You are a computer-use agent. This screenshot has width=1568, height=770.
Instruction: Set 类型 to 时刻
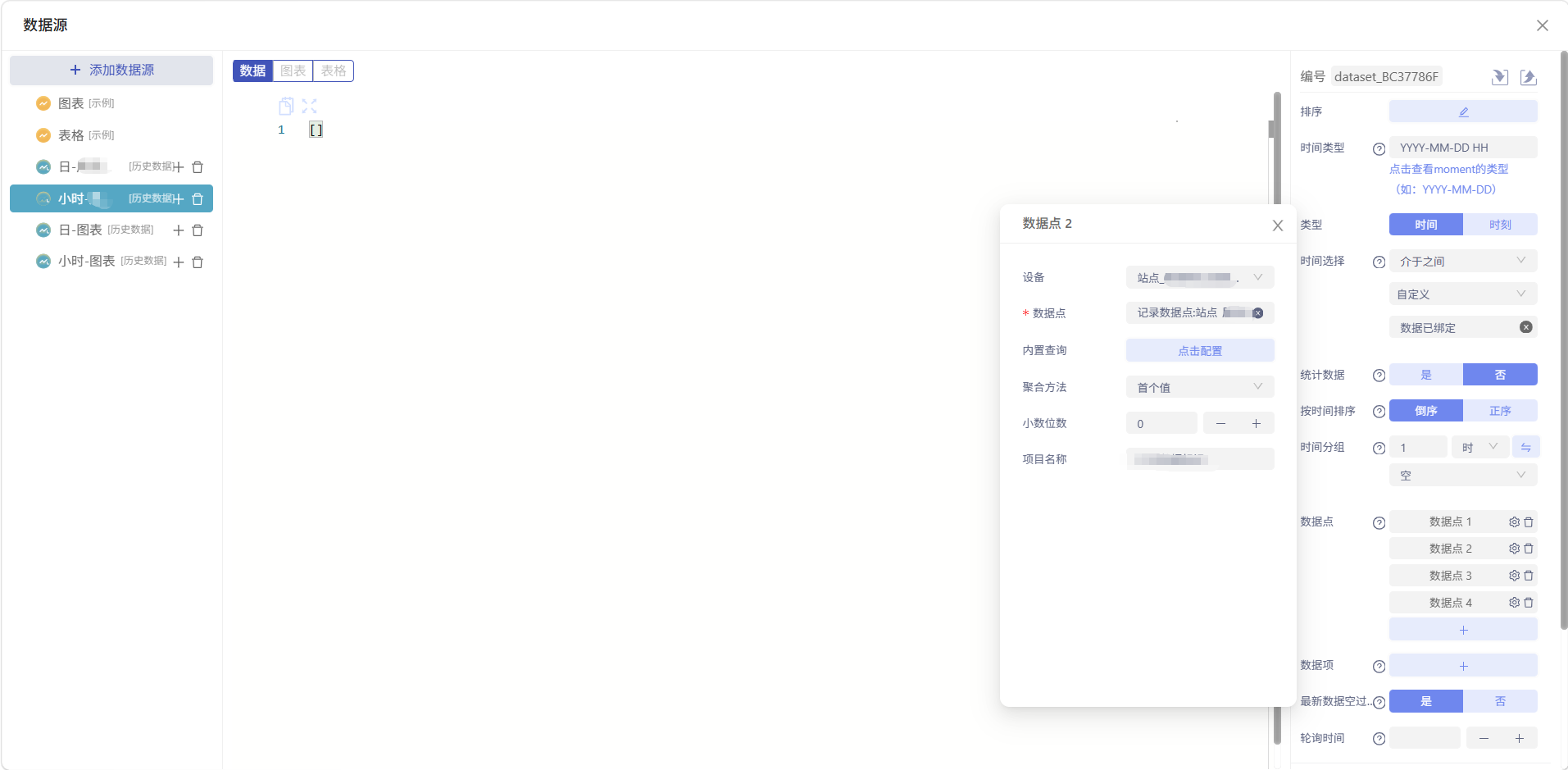tap(1500, 225)
